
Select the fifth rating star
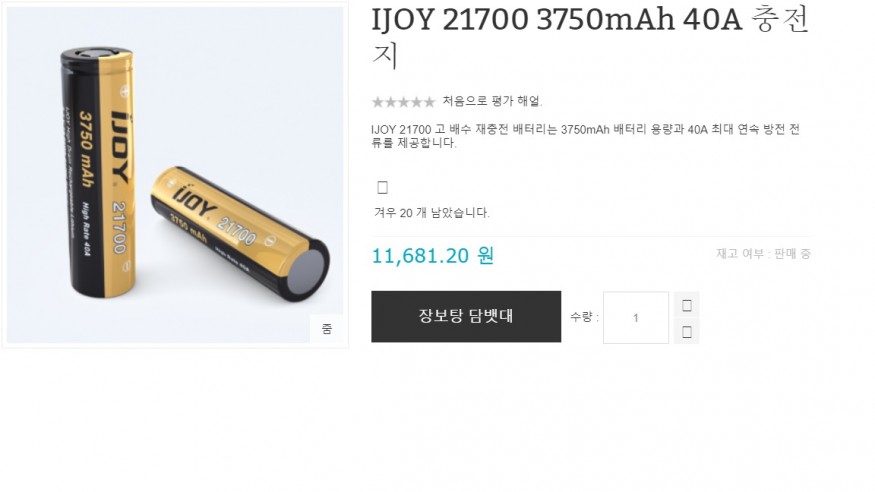pyautogui.click(x=429, y=102)
